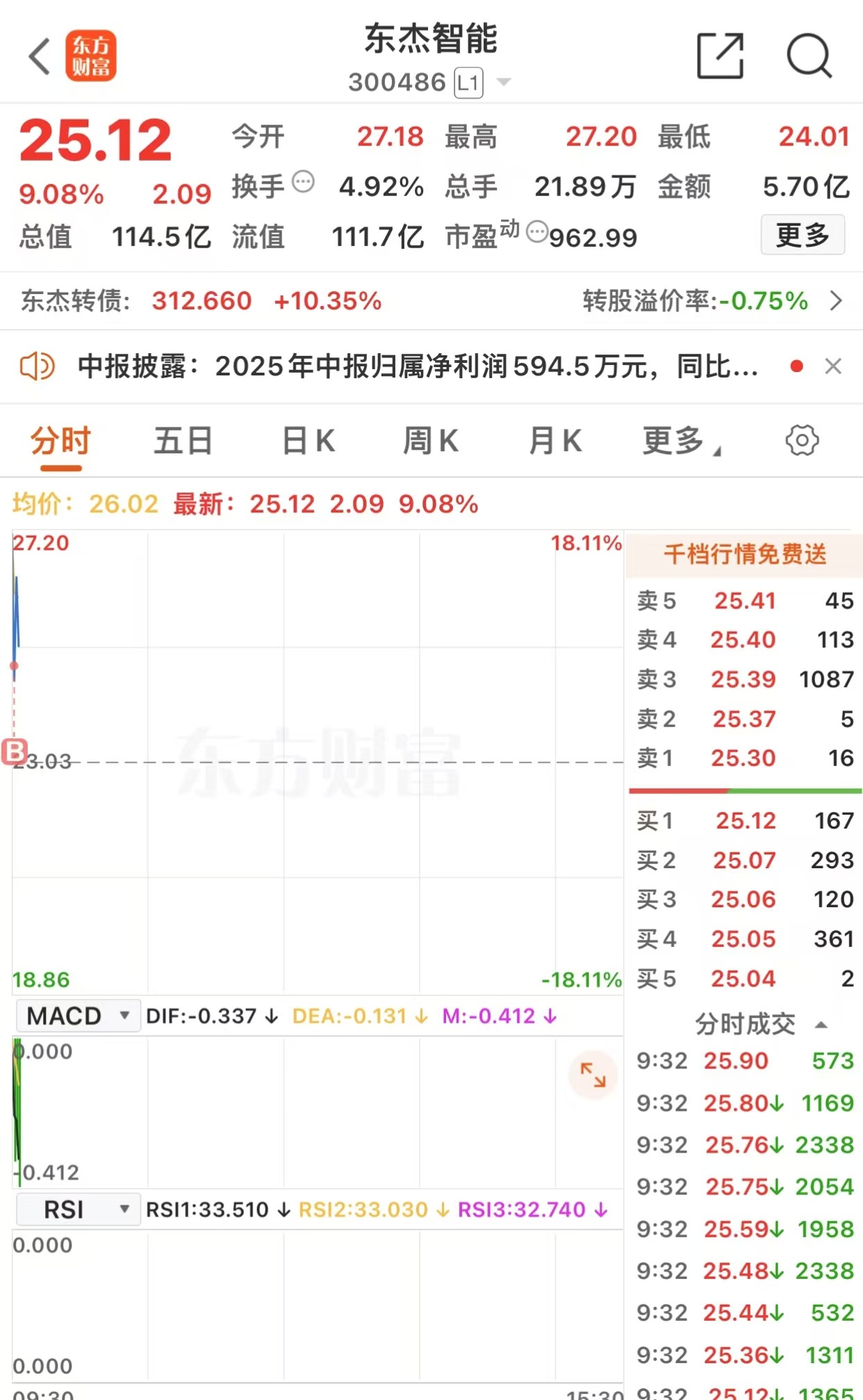Select 卖5 order row 25.41

[x=745, y=601]
